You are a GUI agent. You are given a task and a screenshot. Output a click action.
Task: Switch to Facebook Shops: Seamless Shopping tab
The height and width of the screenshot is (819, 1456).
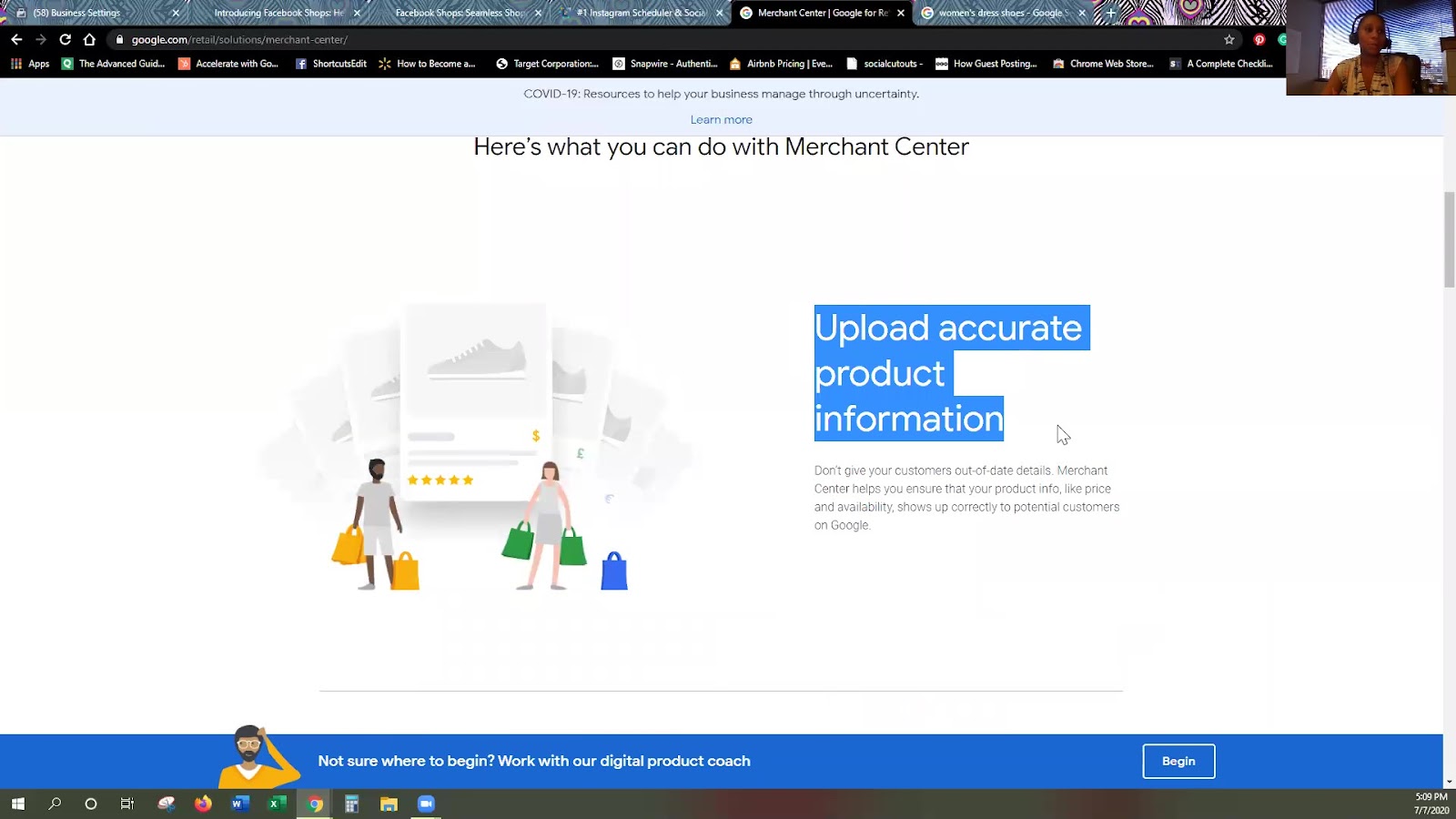tap(460, 13)
